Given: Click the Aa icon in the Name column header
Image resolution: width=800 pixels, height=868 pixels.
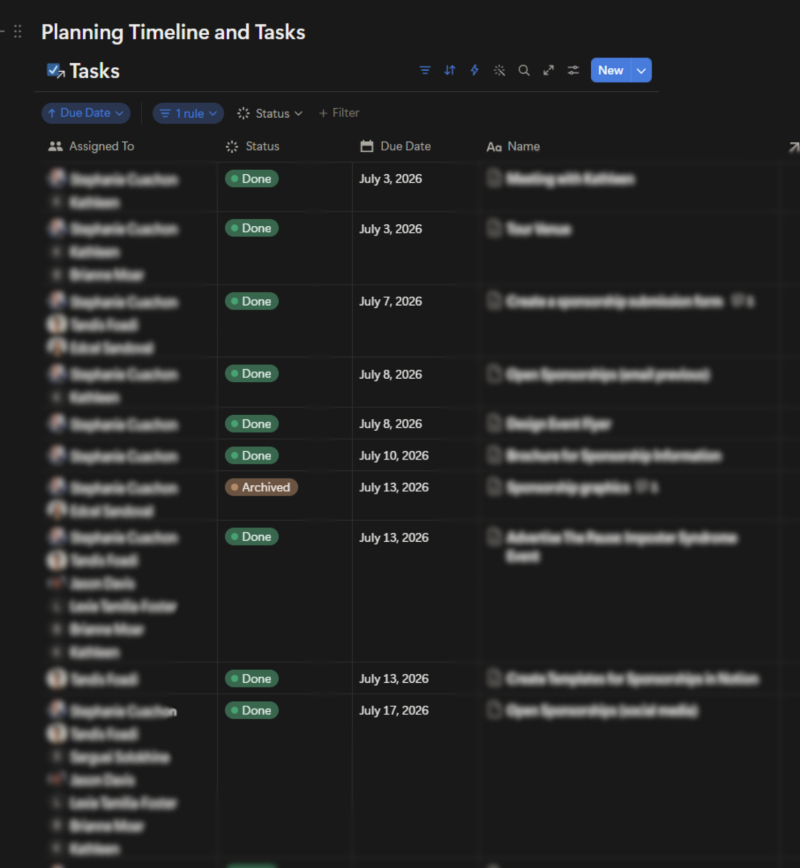Looking at the screenshot, I should tap(494, 147).
